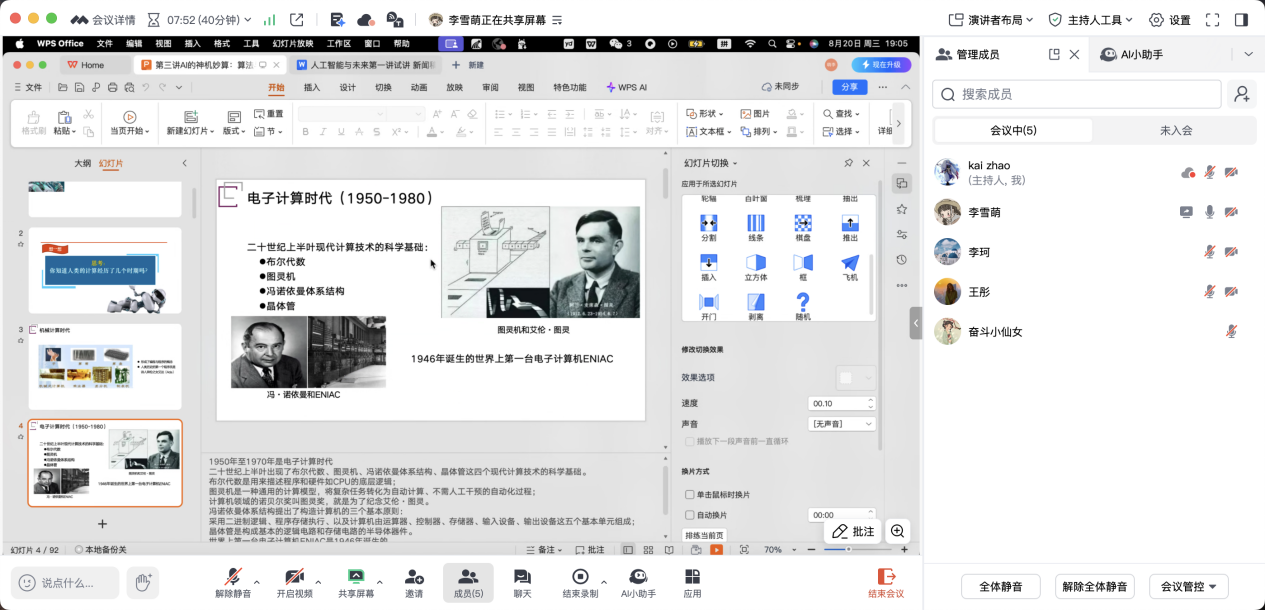Expand the 会议管控 dropdown

(x=1188, y=587)
